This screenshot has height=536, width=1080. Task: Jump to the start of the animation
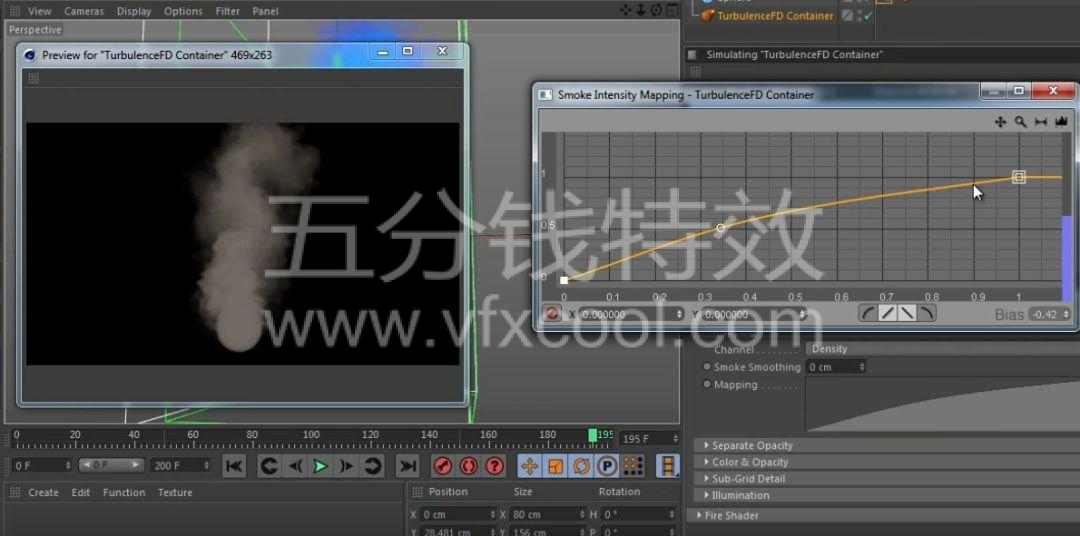[x=234, y=466]
